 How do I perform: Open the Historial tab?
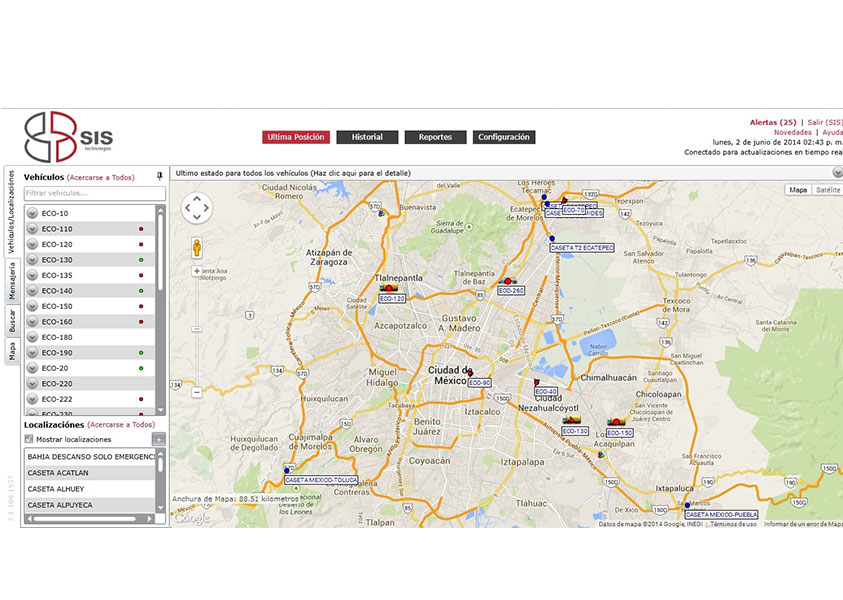367,137
